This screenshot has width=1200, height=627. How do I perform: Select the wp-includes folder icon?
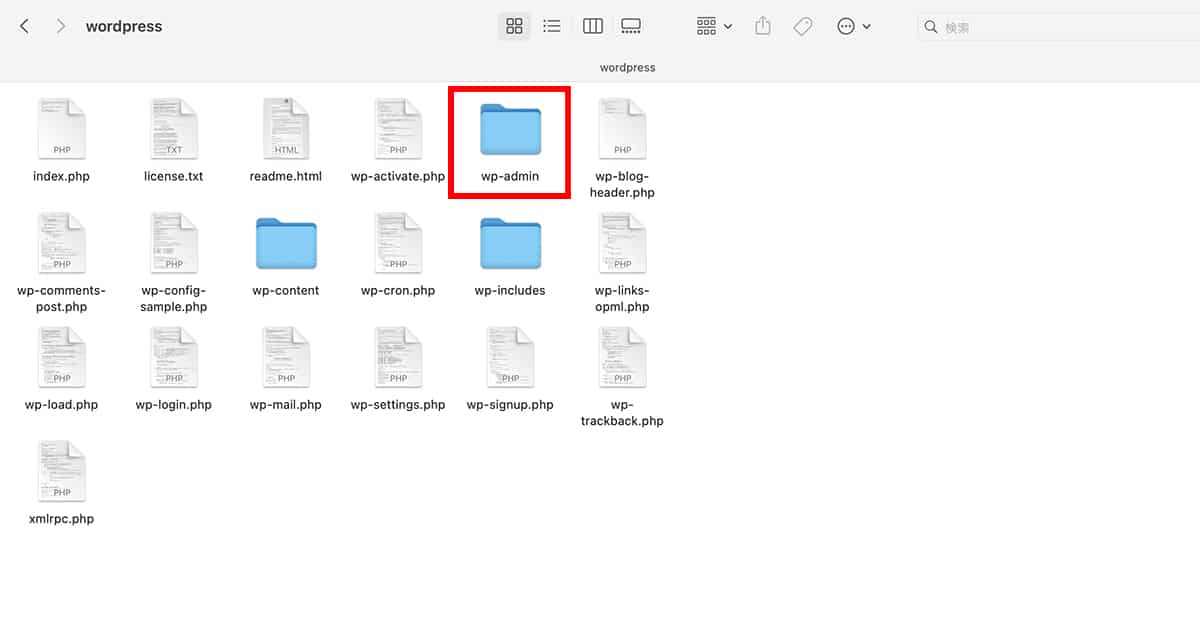pyautogui.click(x=510, y=244)
